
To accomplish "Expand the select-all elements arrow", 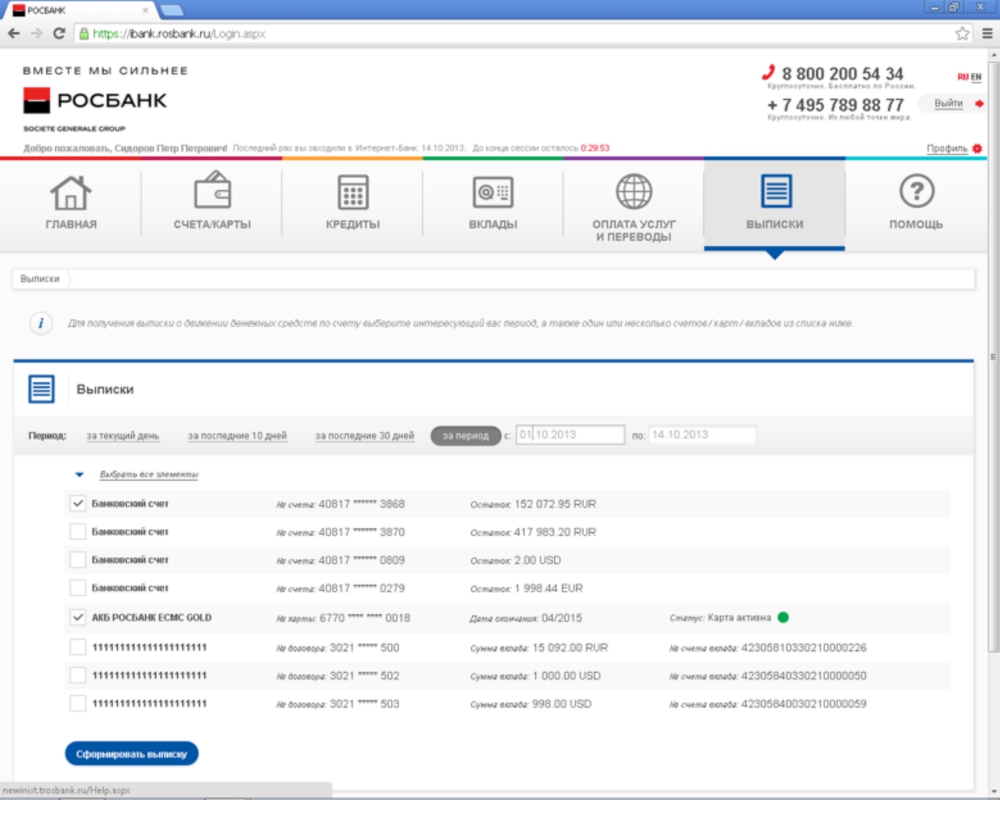I will [x=79, y=474].
